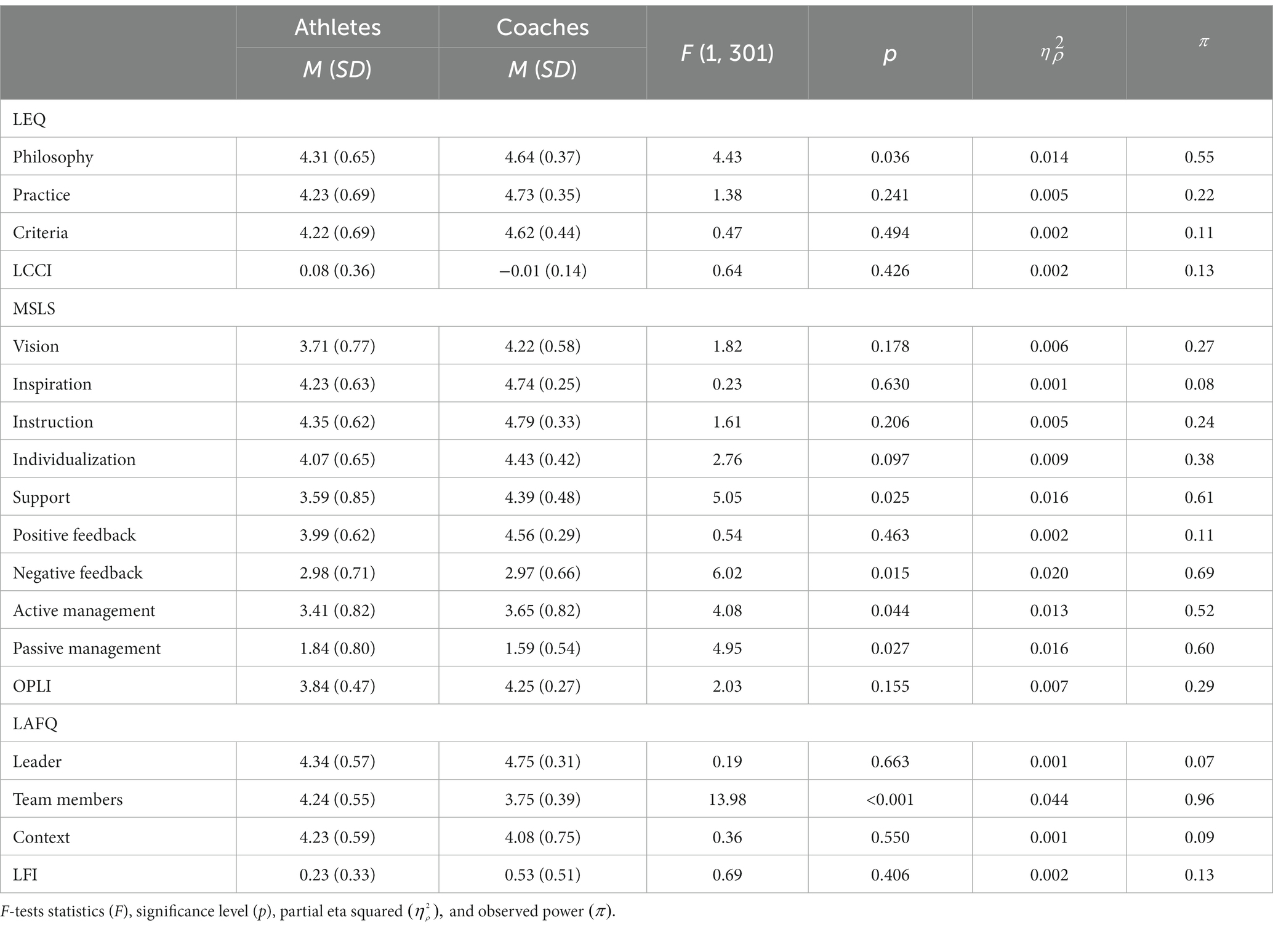Select power value 0.69
The width and height of the screenshot is (1273, 952).
(x=1199, y=573)
